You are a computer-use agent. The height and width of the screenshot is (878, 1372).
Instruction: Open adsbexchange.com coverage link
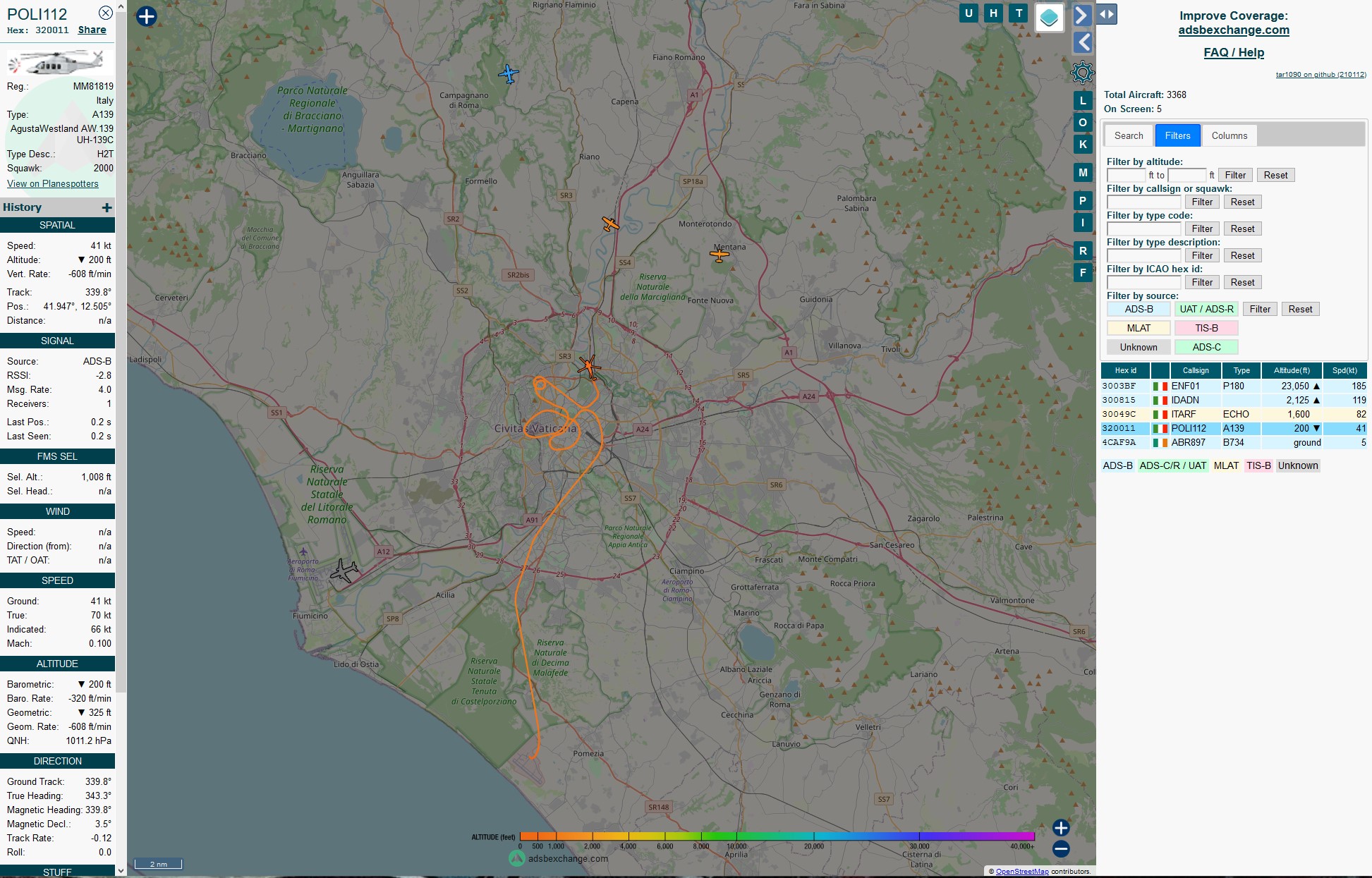[x=1234, y=30]
